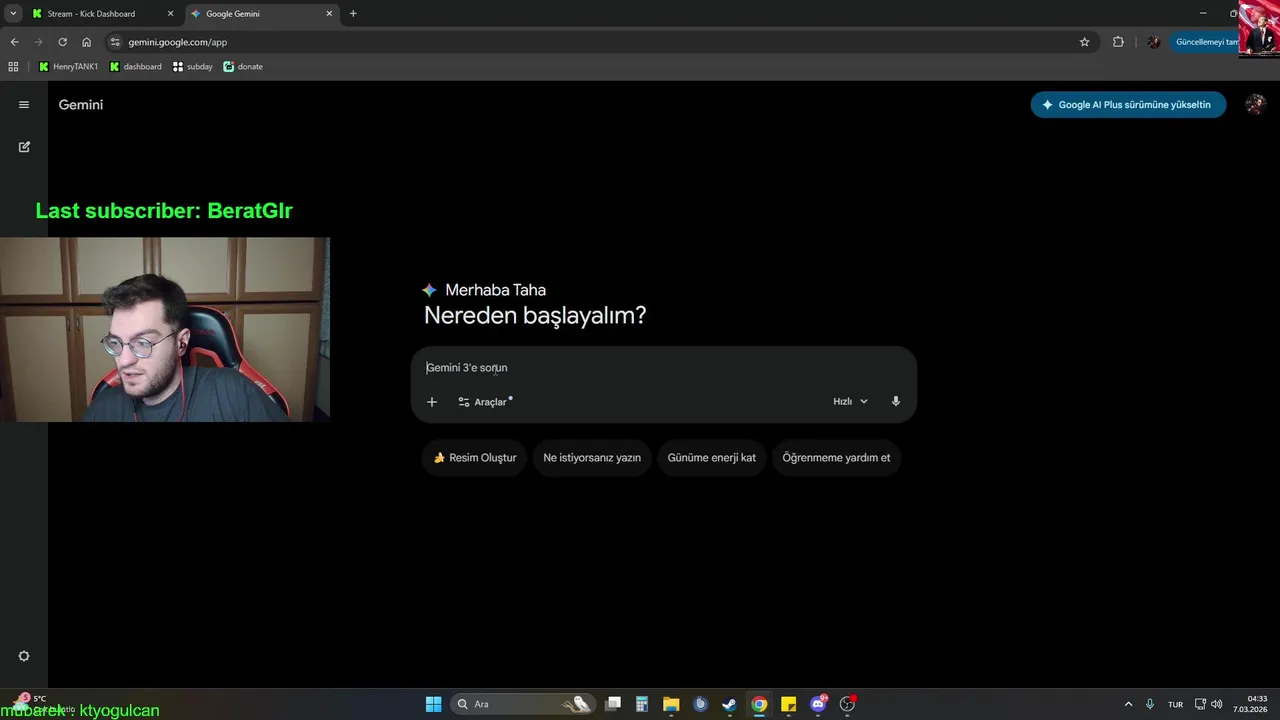
Task: Open File Explorer from the taskbar
Action: [671, 704]
